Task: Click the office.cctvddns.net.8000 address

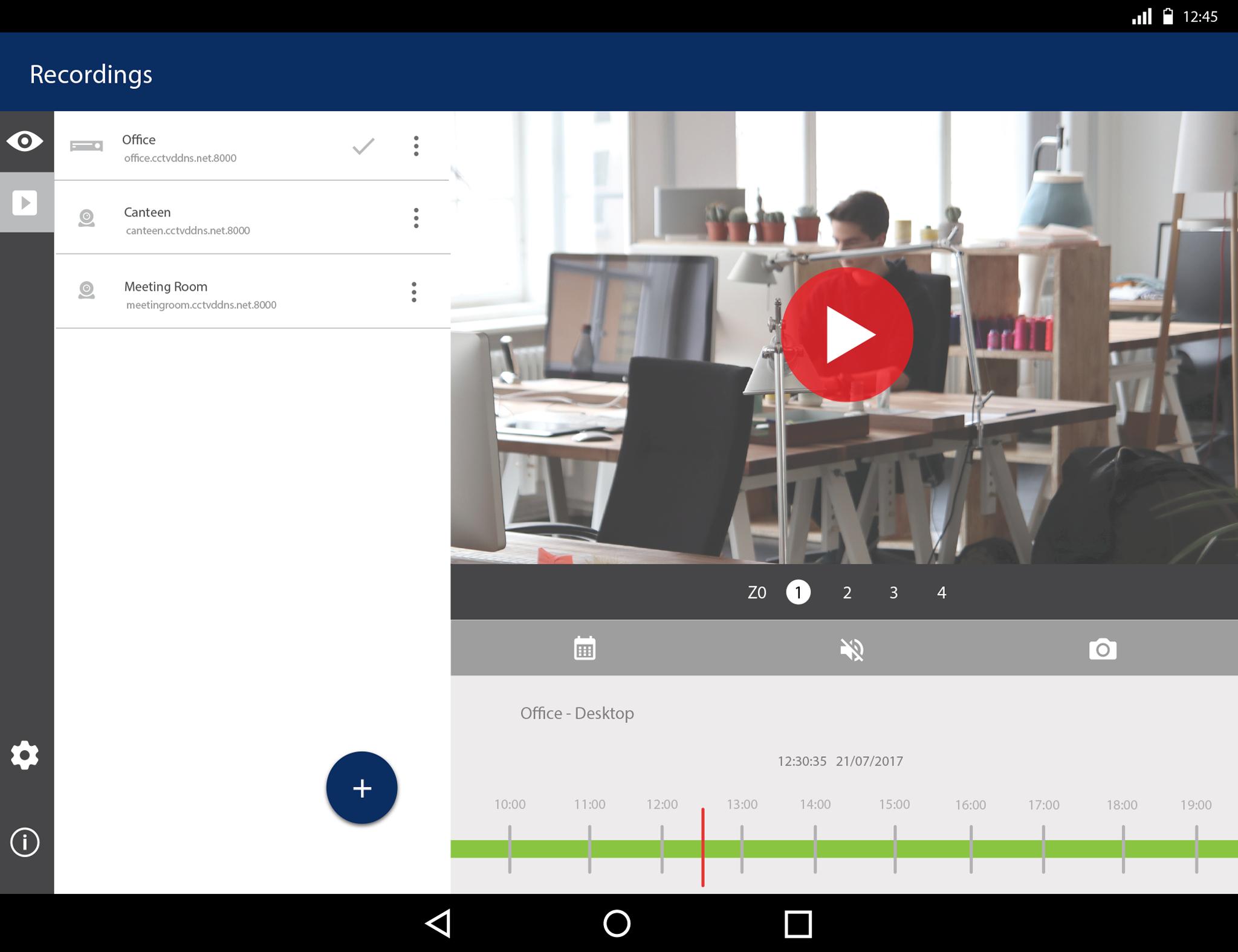Action: click(x=180, y=158)
